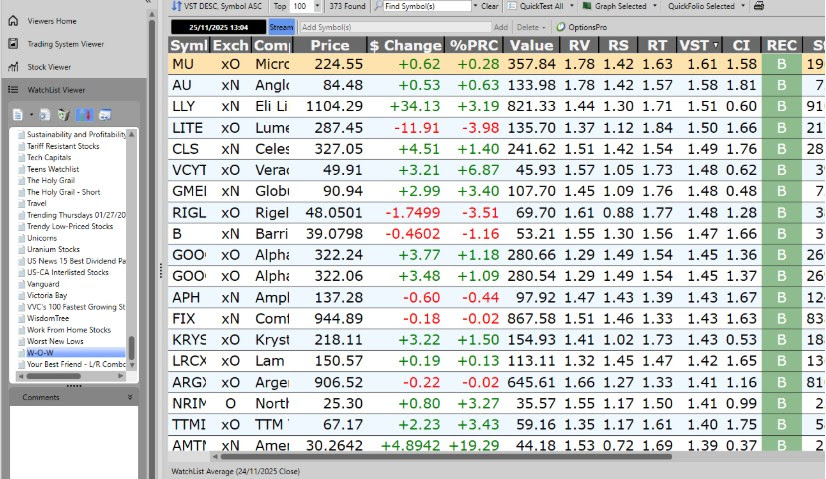Click the date time display 25/11/2025 13:04
The image size is (826, 479).
click(x=218, y=27)
